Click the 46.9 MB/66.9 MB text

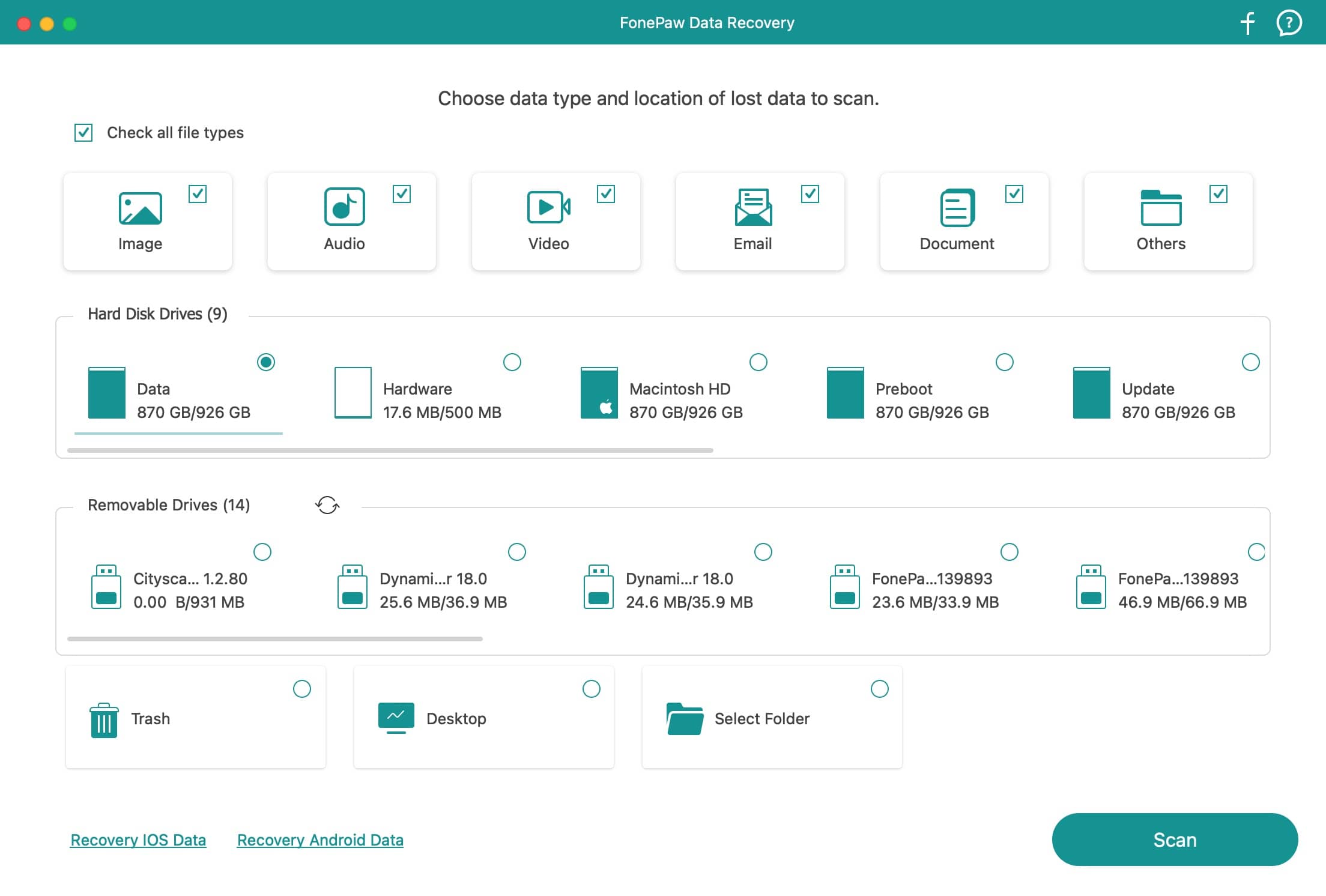1182,602
